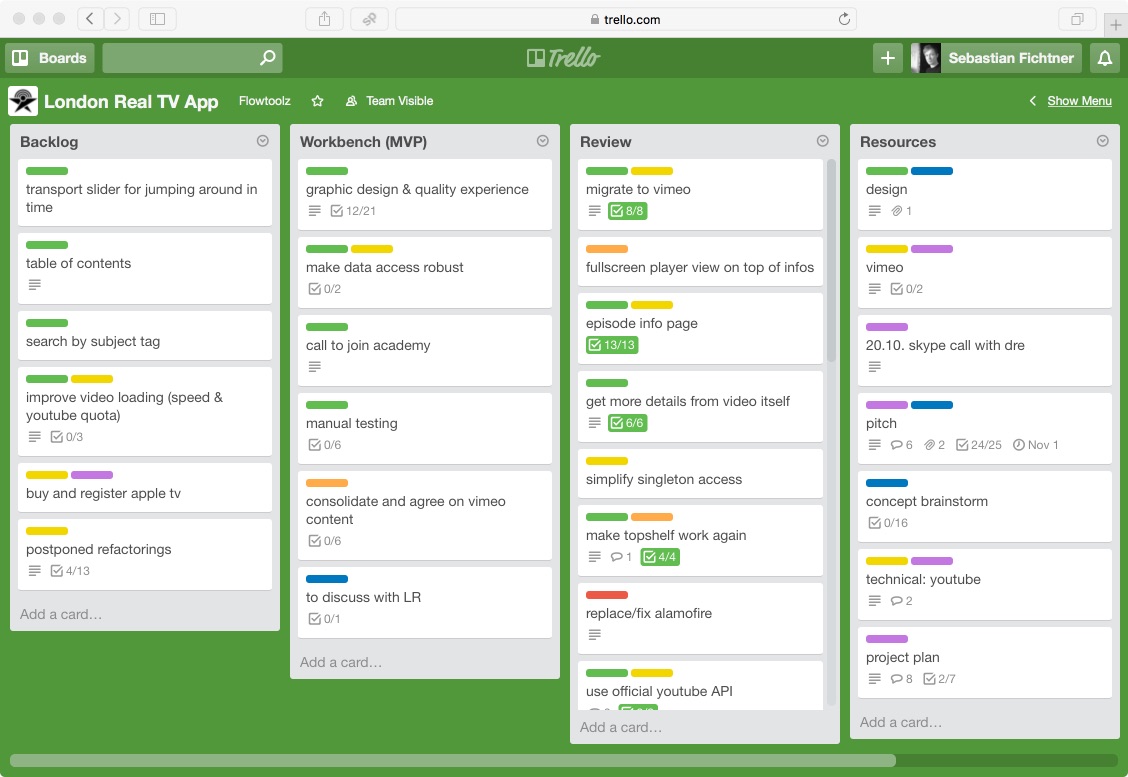Toggle the Safari sidebar button
The width and height of the screenshot is (1128, 777).
(x=158, y=19)
